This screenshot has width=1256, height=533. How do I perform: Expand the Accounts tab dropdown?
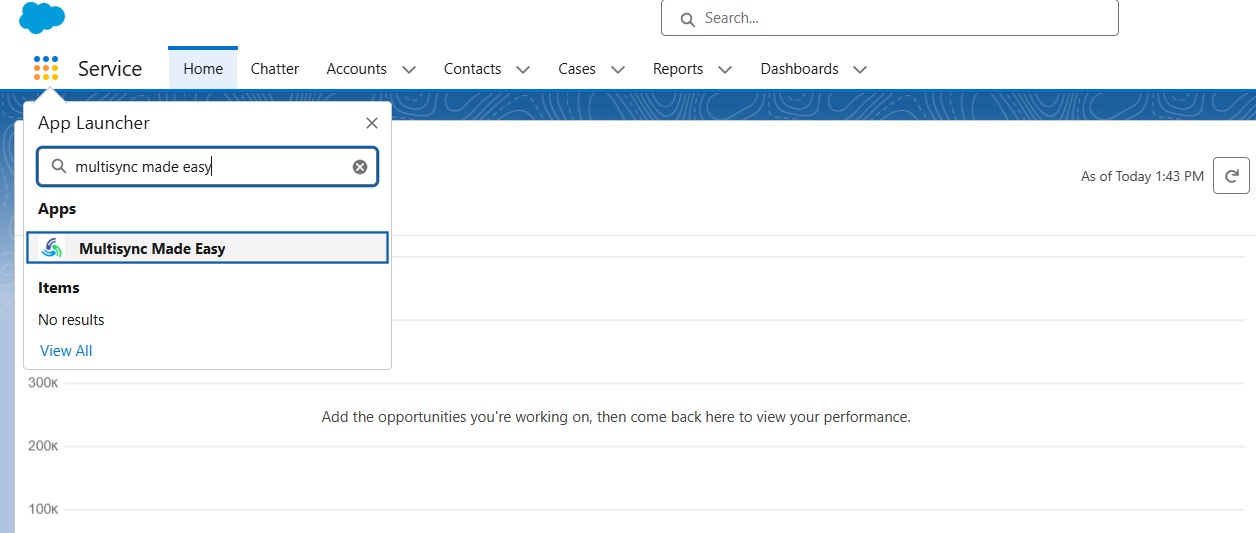(x=408, y=69)
